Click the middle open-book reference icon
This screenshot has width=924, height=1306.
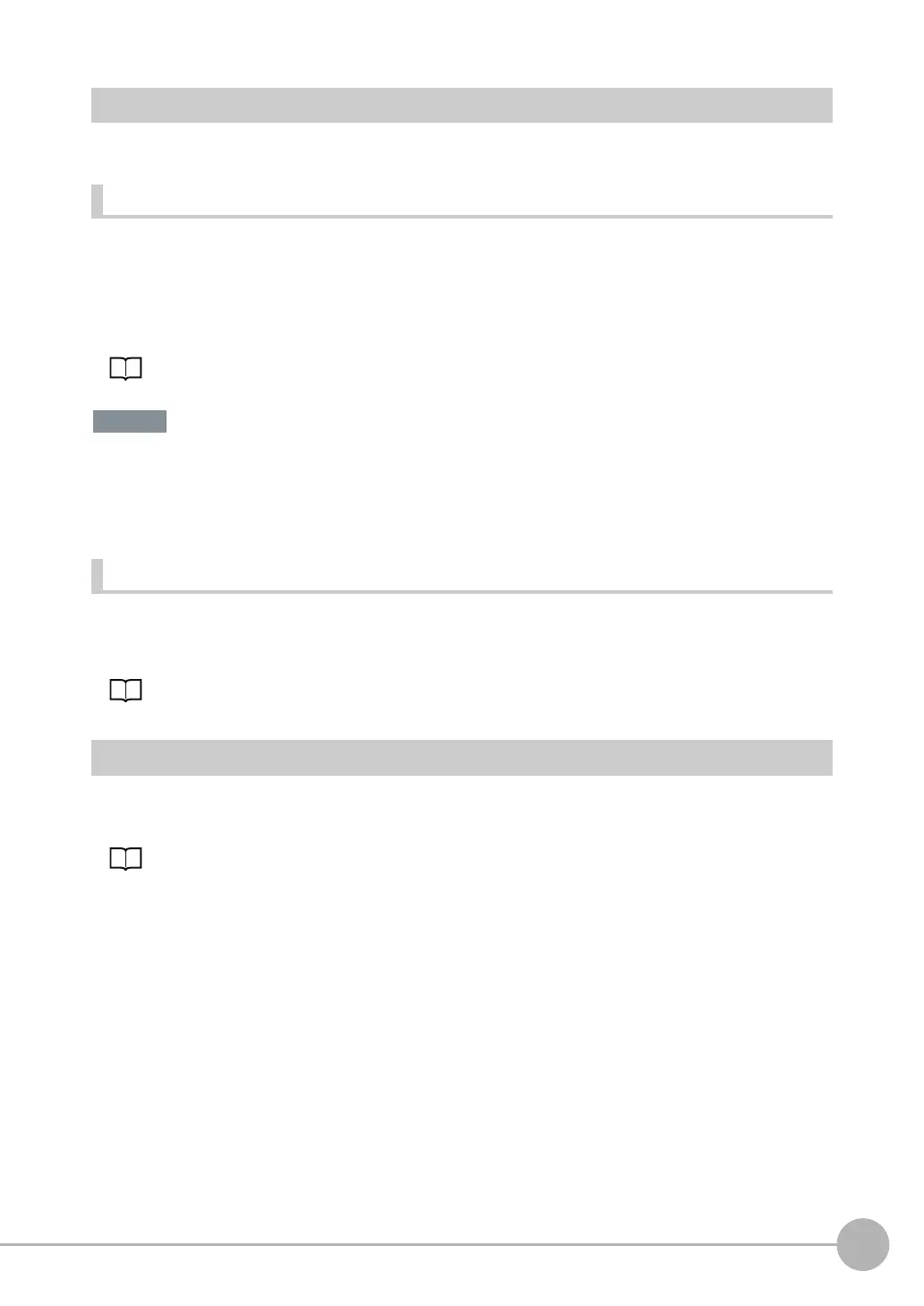126,691
